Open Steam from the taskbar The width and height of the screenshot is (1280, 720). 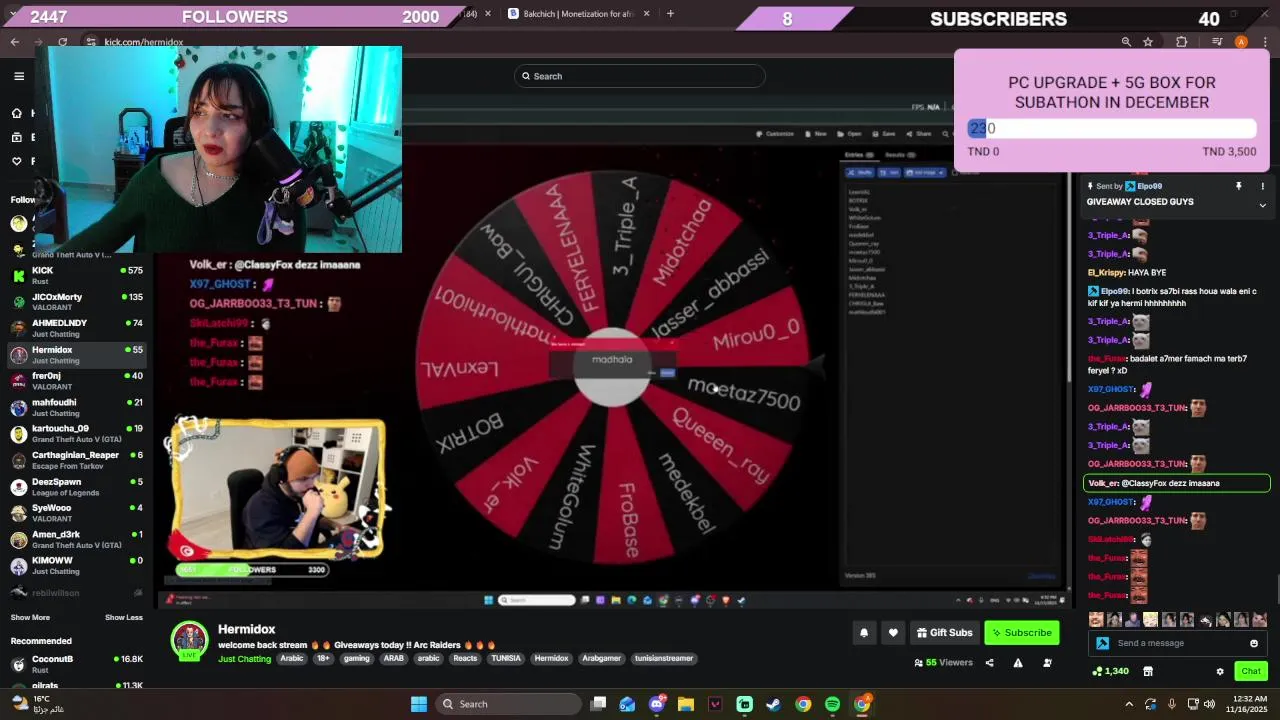click(x=773, y=704)
